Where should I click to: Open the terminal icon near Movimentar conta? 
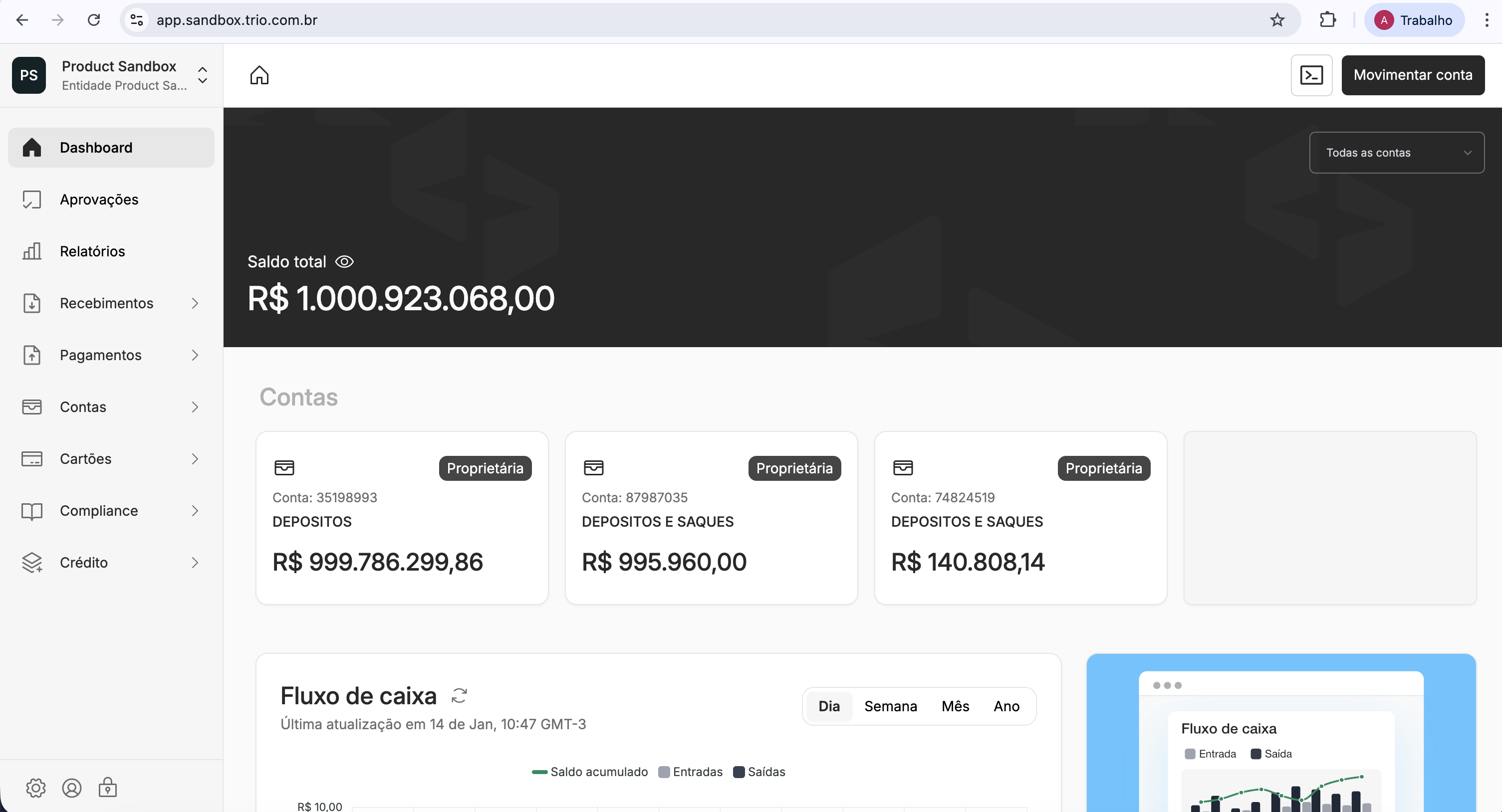click(x=1311, y=75)
